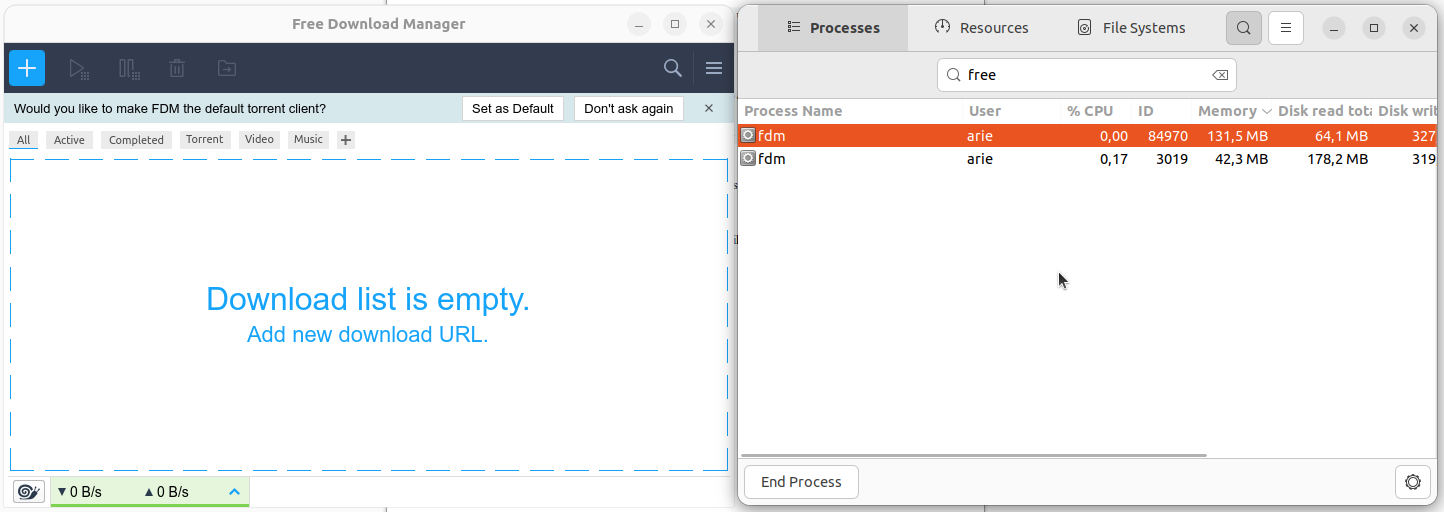Maximize the Free Download Manager window
Image resolution: width=1444 pixels, height=512 pixels.
675,24
